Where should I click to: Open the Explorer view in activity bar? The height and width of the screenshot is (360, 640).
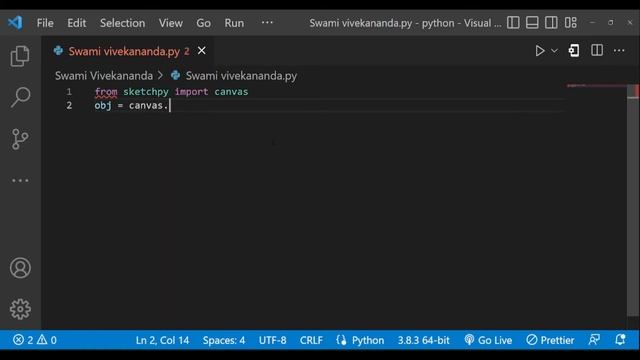[x=20, y=56]
